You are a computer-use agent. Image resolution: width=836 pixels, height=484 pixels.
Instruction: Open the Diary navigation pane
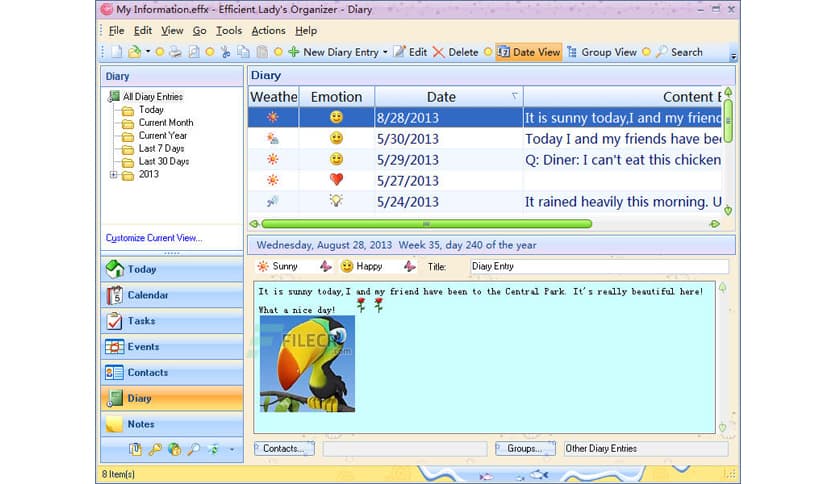(172, 398)
